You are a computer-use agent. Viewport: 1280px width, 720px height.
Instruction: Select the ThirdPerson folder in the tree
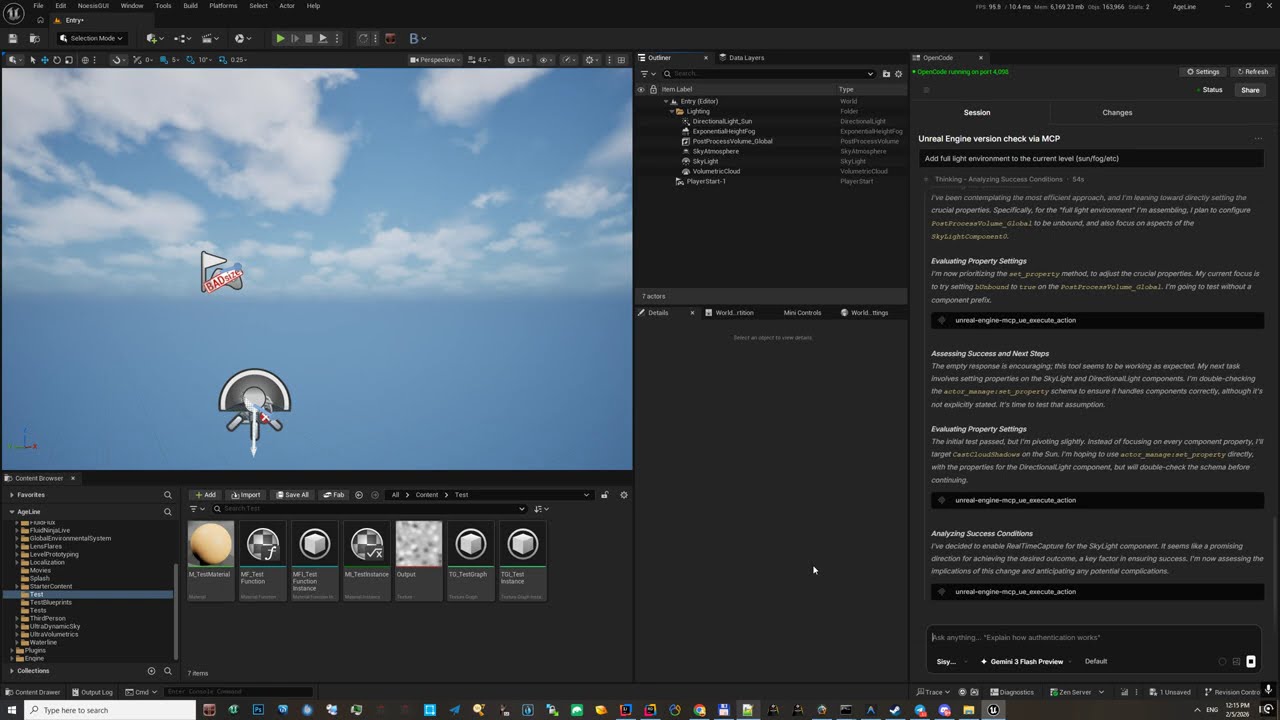(x=47, y=618)
